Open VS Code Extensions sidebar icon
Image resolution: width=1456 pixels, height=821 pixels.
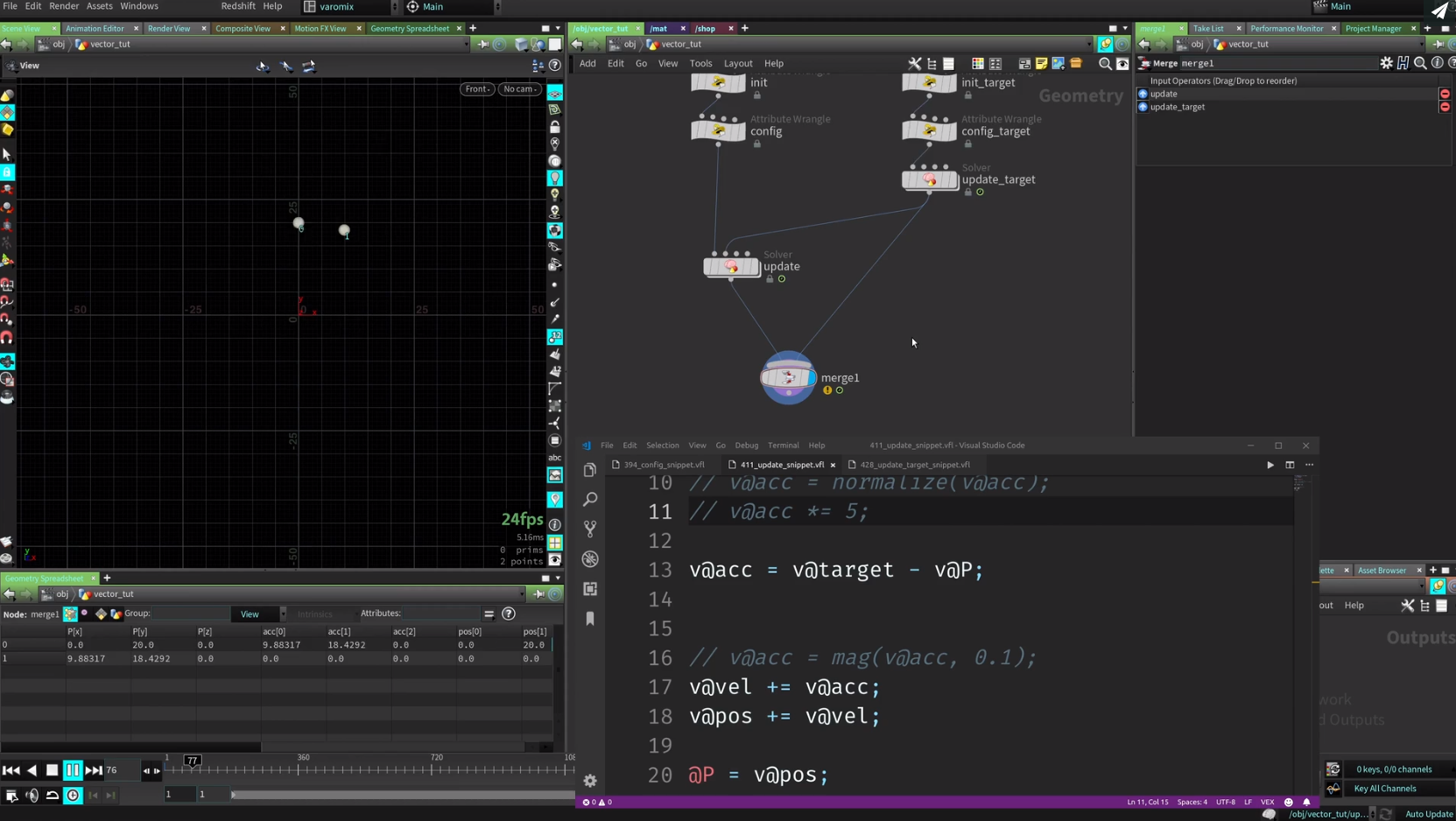(590, 589)
